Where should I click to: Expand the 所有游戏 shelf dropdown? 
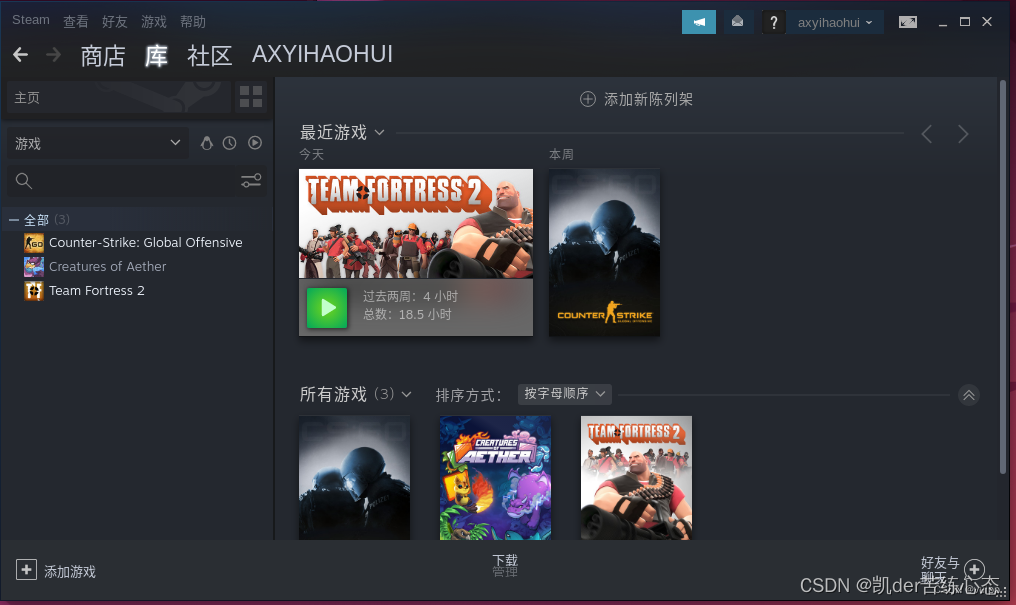click(x=355, y=394)
